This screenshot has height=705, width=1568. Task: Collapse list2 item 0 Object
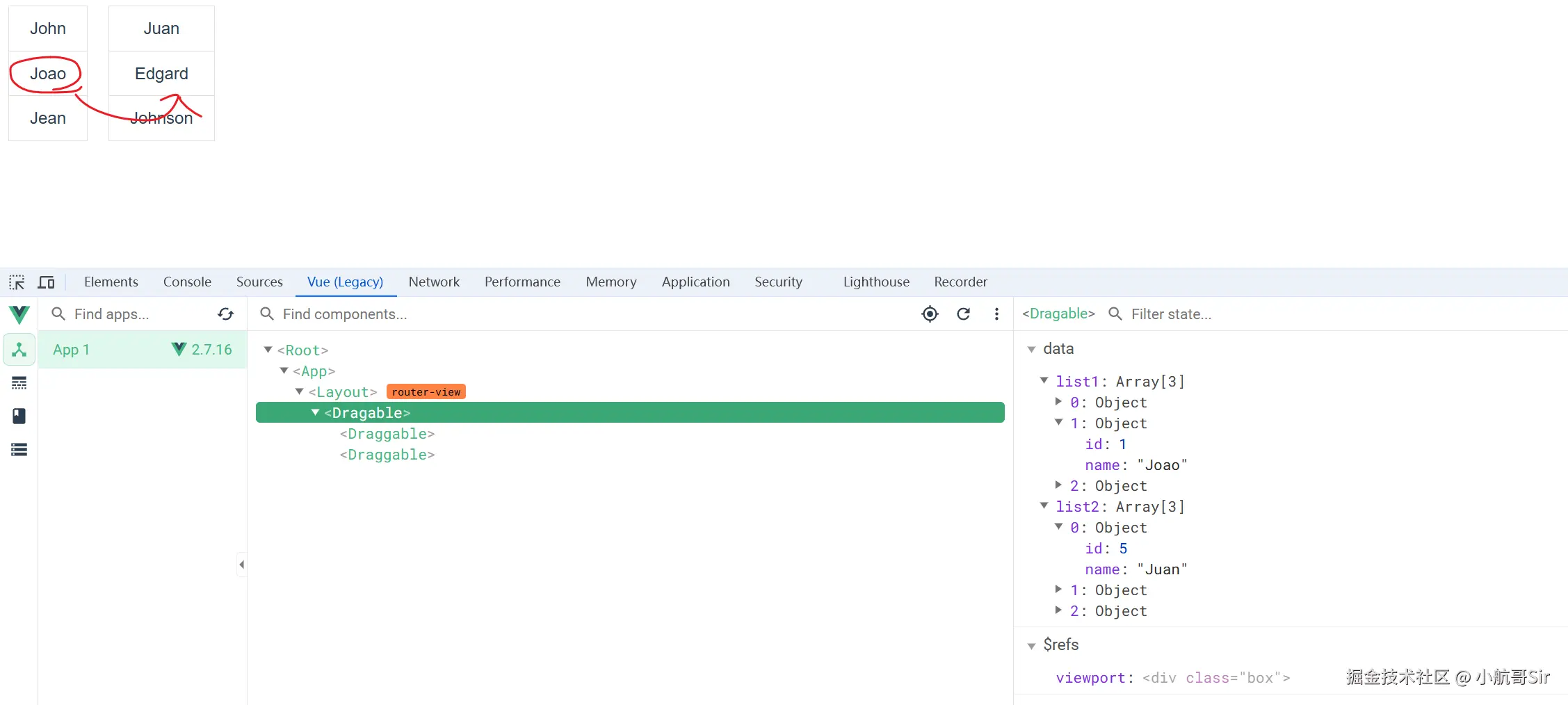tap(1058, 526)
